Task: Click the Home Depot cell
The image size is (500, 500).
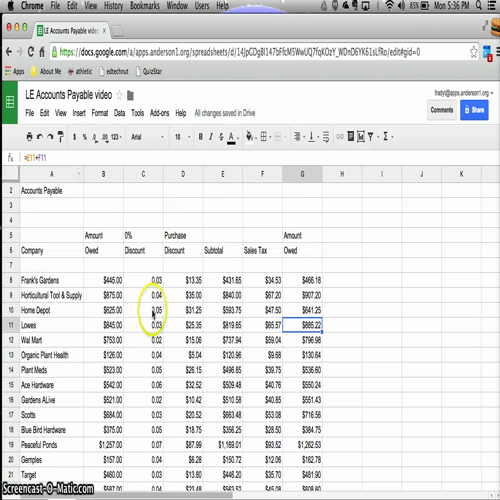Action: [51, 310]
